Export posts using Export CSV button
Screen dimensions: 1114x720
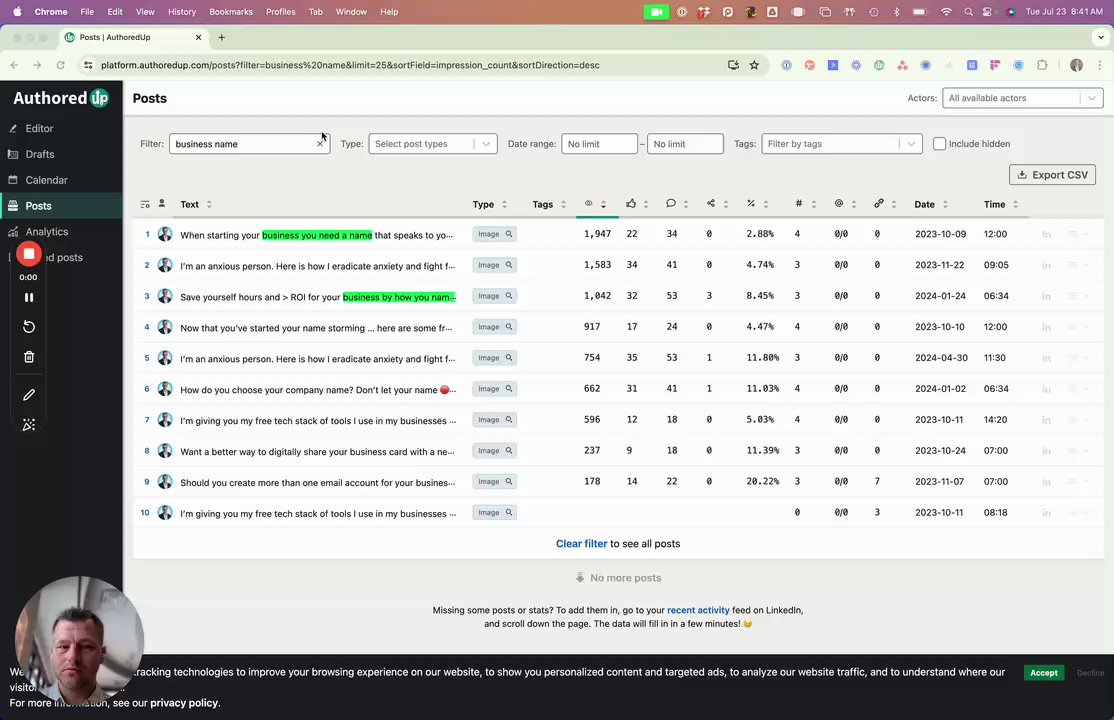click(x=1052, y=175)
